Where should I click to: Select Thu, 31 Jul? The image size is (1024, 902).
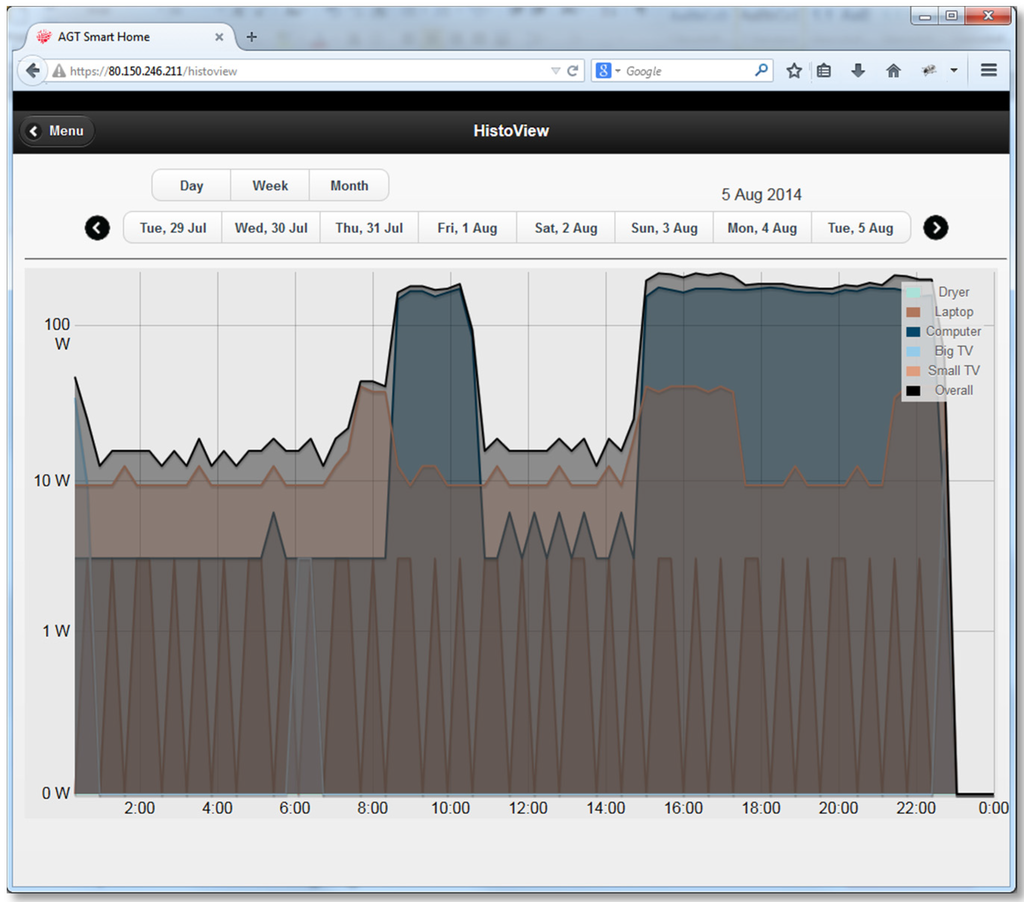point(369,228)
